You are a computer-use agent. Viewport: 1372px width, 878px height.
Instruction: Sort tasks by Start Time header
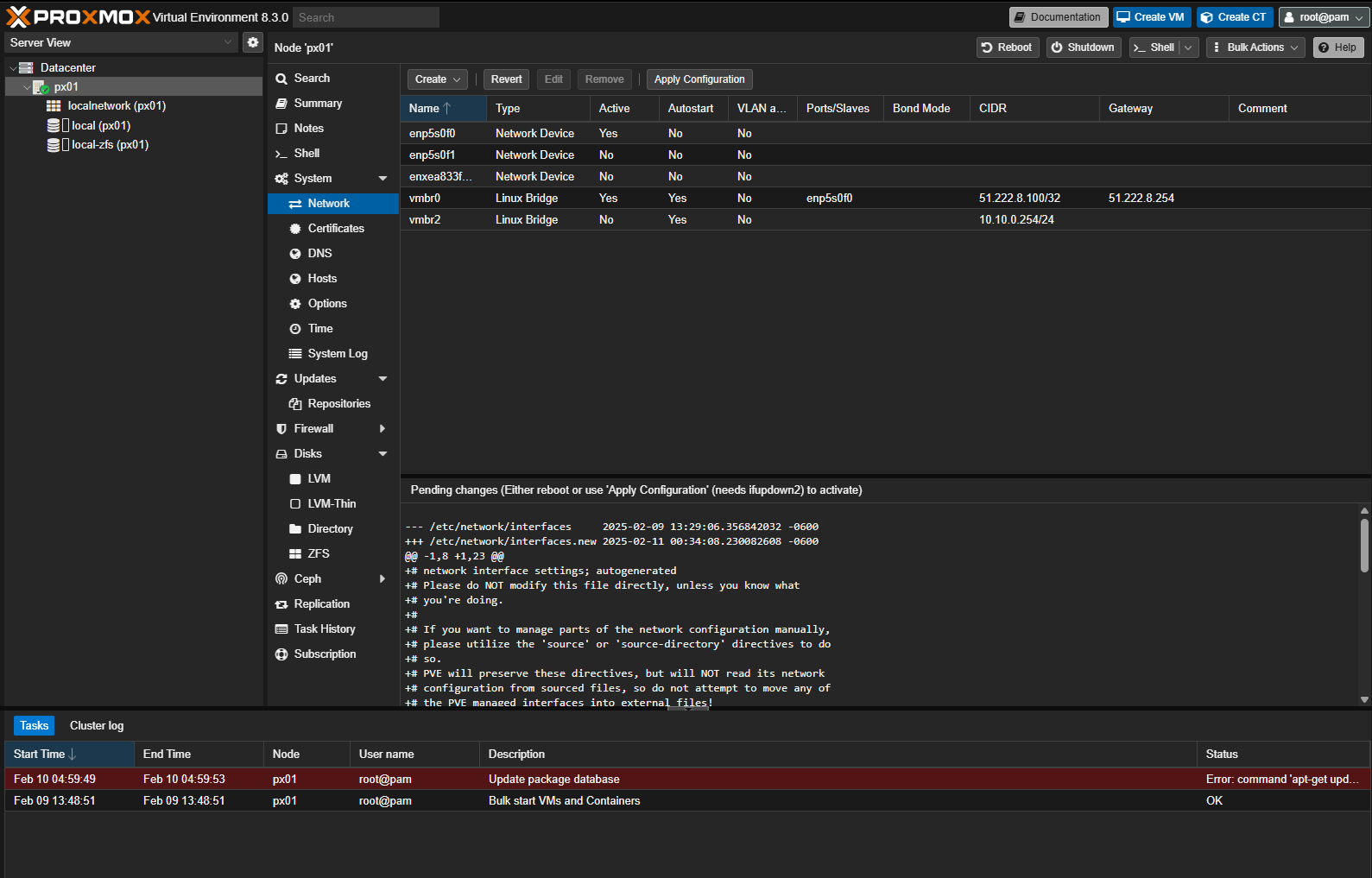[69, 754]
